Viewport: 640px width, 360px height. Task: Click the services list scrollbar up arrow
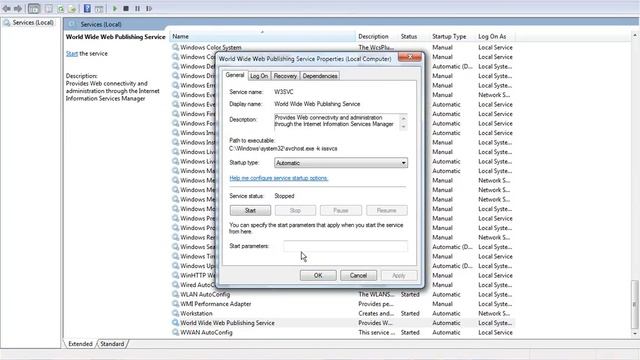tap(635, 36)
